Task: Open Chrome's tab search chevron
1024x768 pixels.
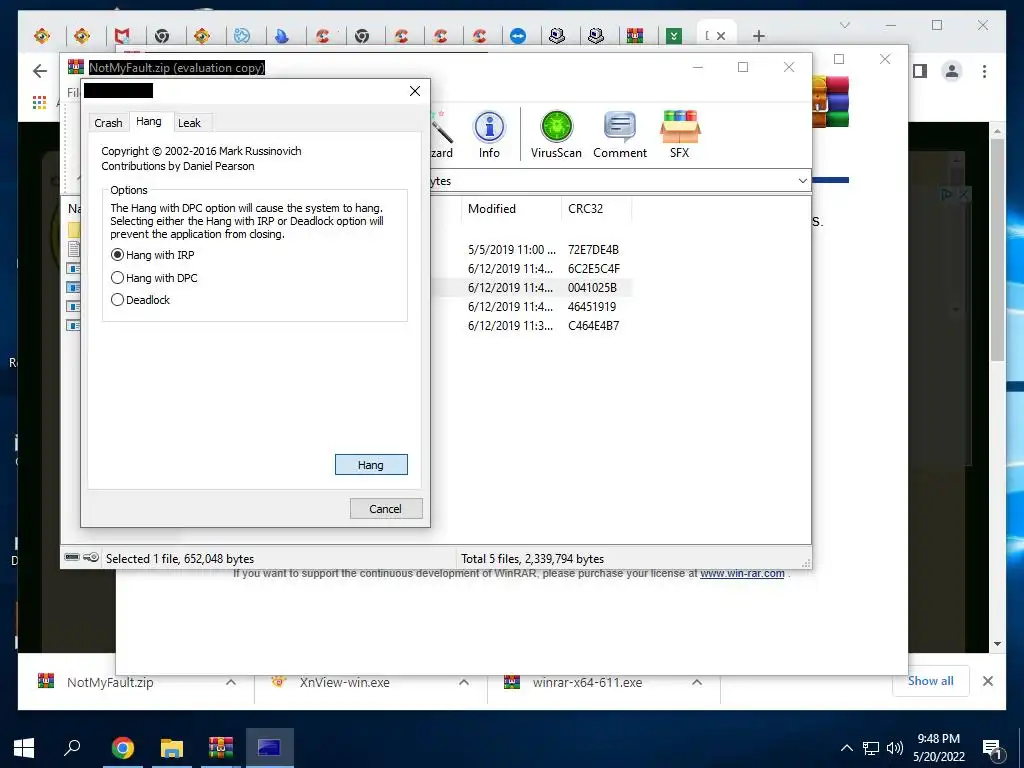Action: [x=844, y=25]
